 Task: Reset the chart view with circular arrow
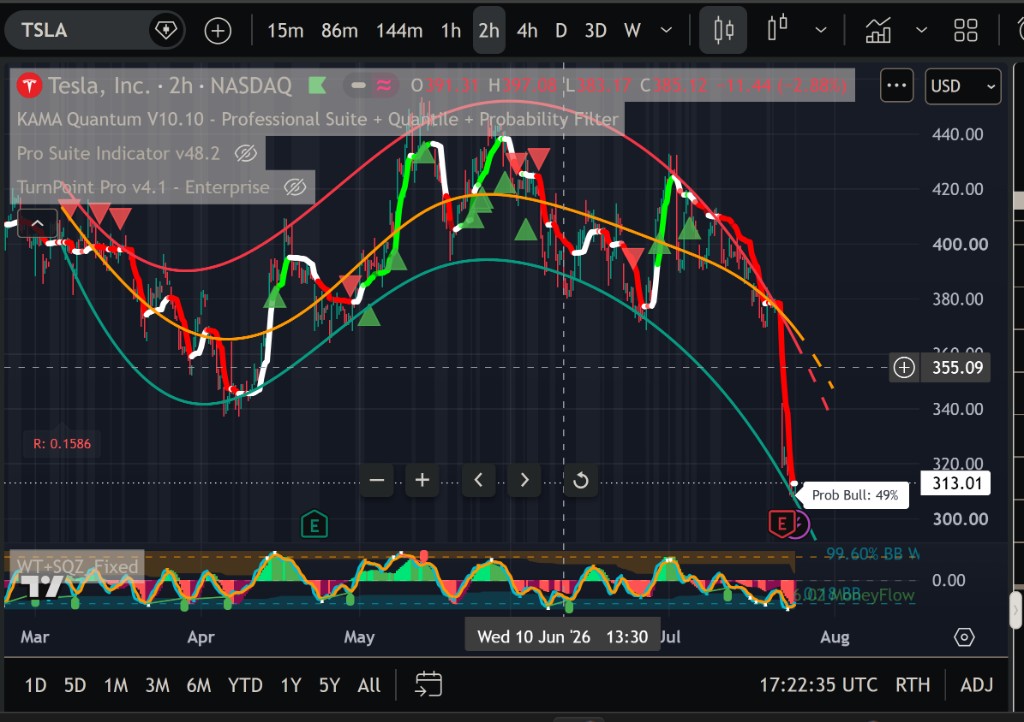pos(581,480)
